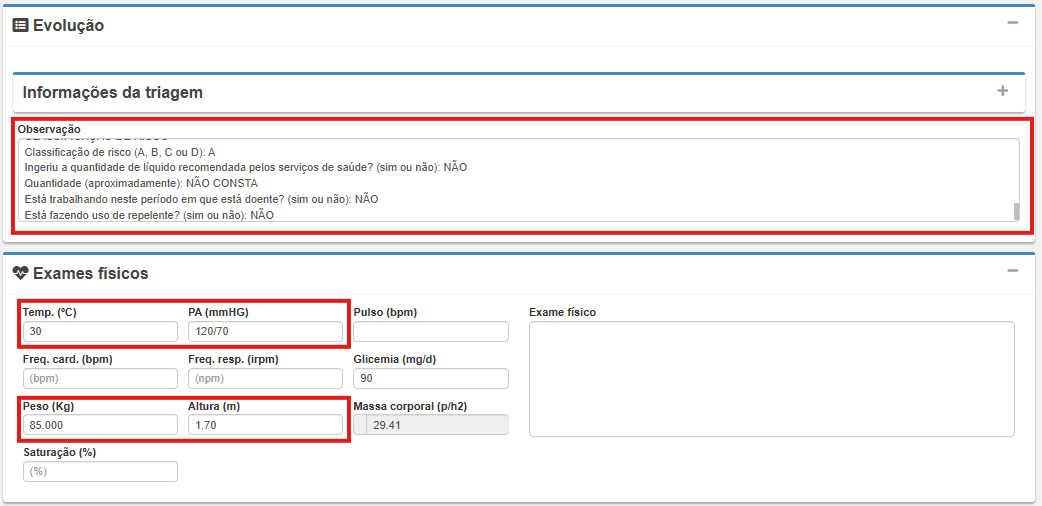Focus the Saturação (%) input
This screenshot has height=506, width=1042.
tap(100, 472)
